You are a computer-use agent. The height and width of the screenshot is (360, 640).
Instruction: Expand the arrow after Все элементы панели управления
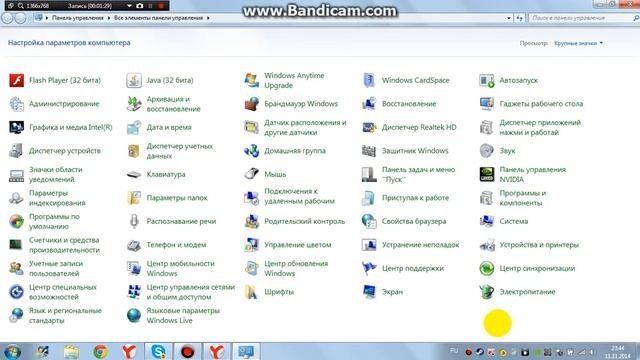tap(208, 18)
